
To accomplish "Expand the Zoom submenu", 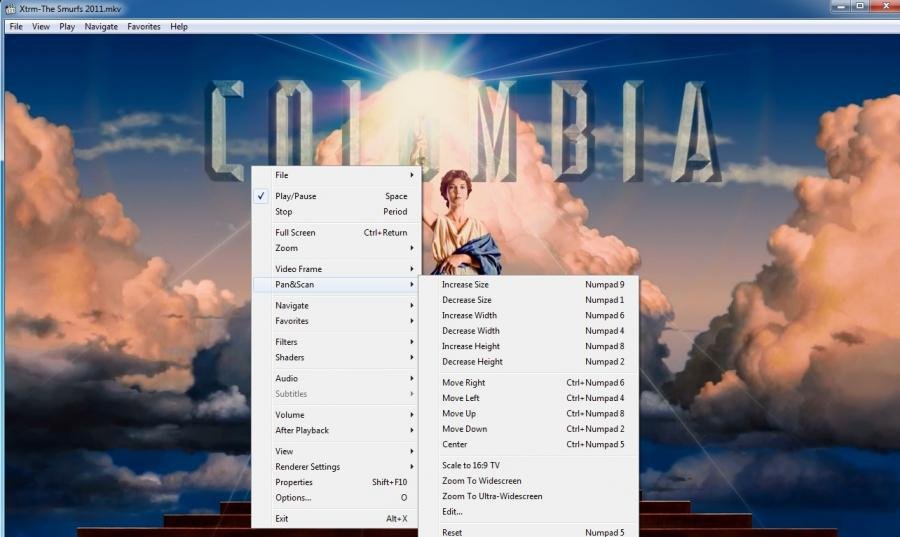I will pyautogui.click(x=337, y=248).
